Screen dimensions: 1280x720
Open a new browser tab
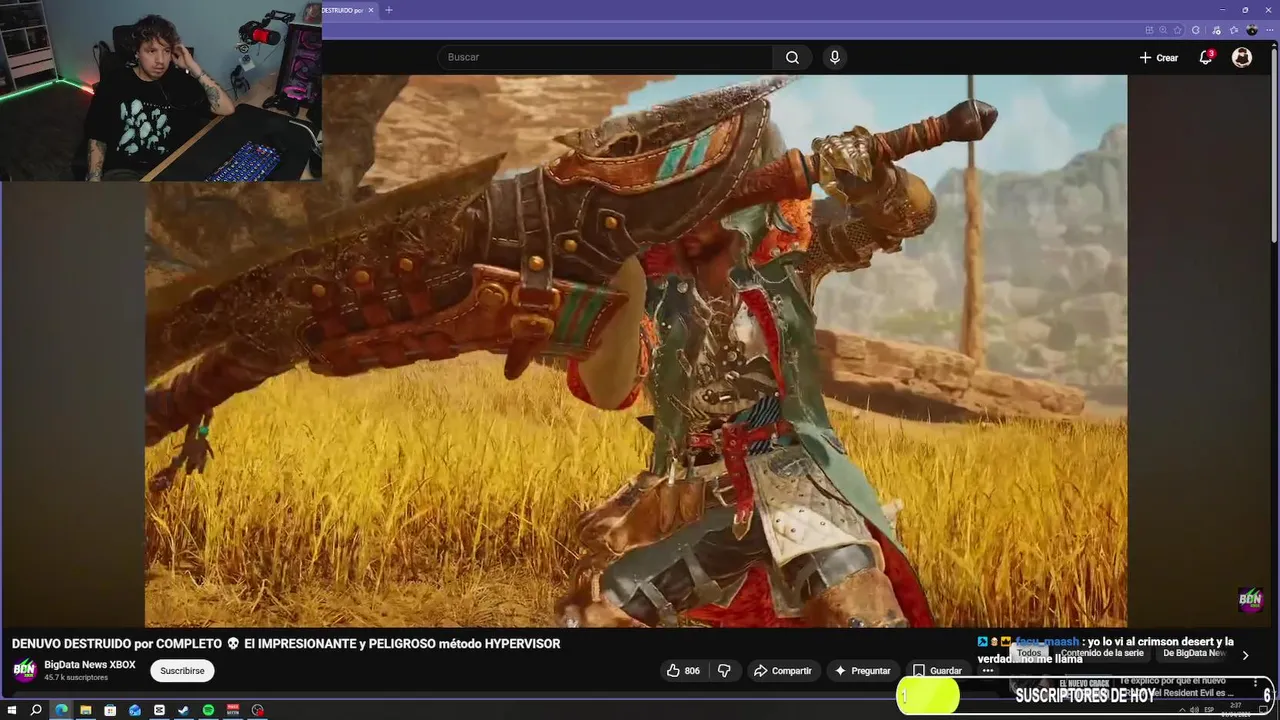389,10
